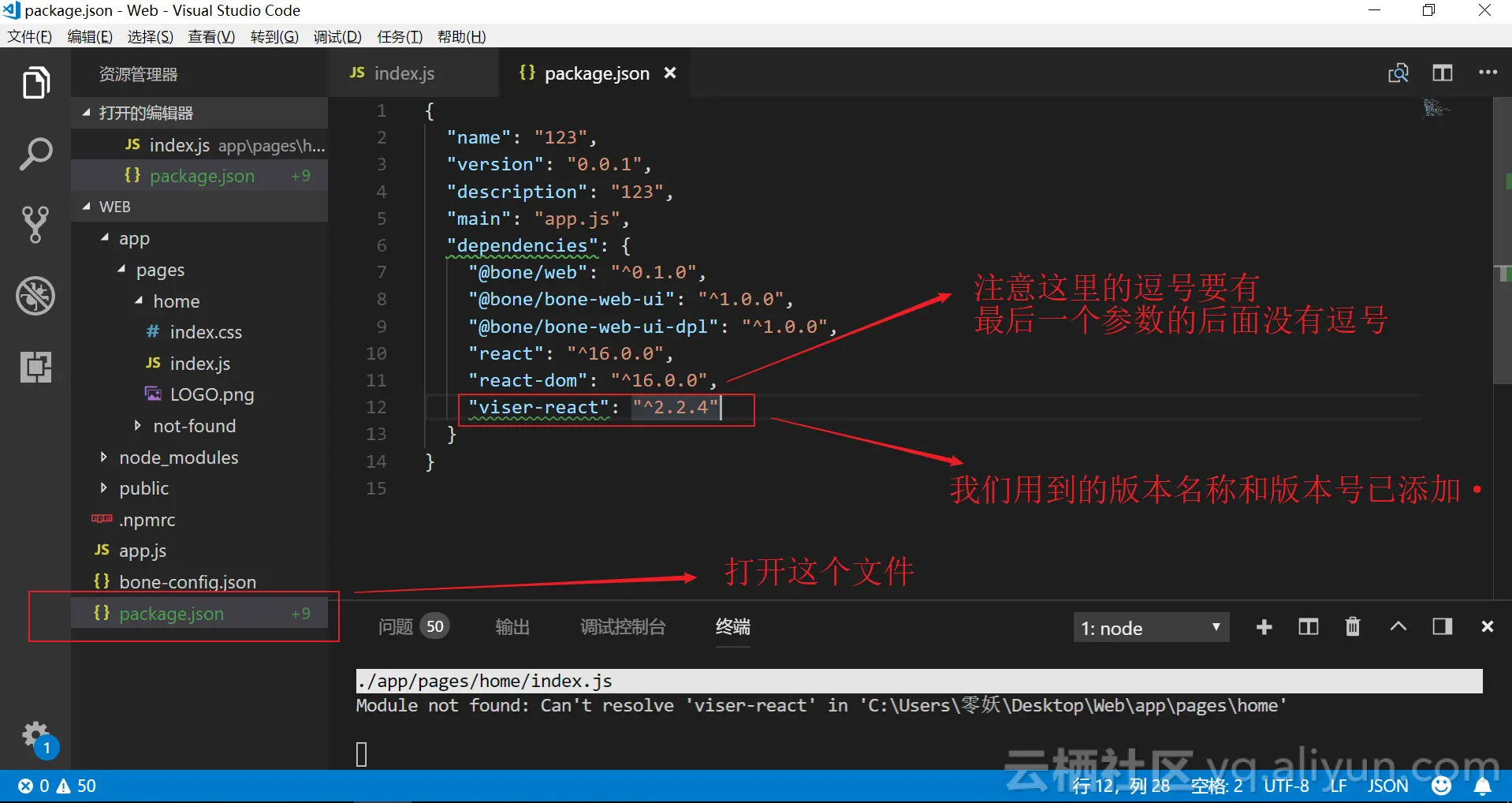The image size is (1512, 803).
Task: Create a new terminal with plus icon
Action: (1264, 627)
